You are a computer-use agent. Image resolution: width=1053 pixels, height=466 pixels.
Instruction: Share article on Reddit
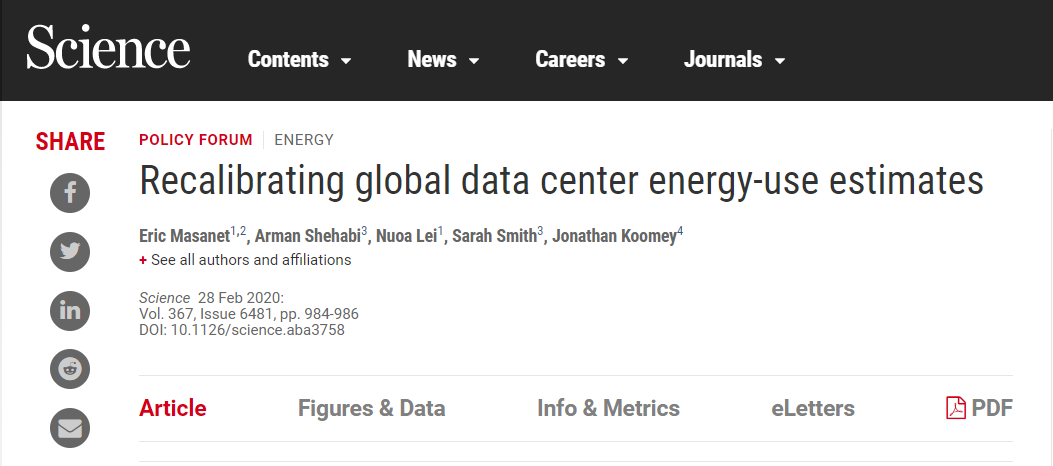pyautogui.click(x=70, y=369)
